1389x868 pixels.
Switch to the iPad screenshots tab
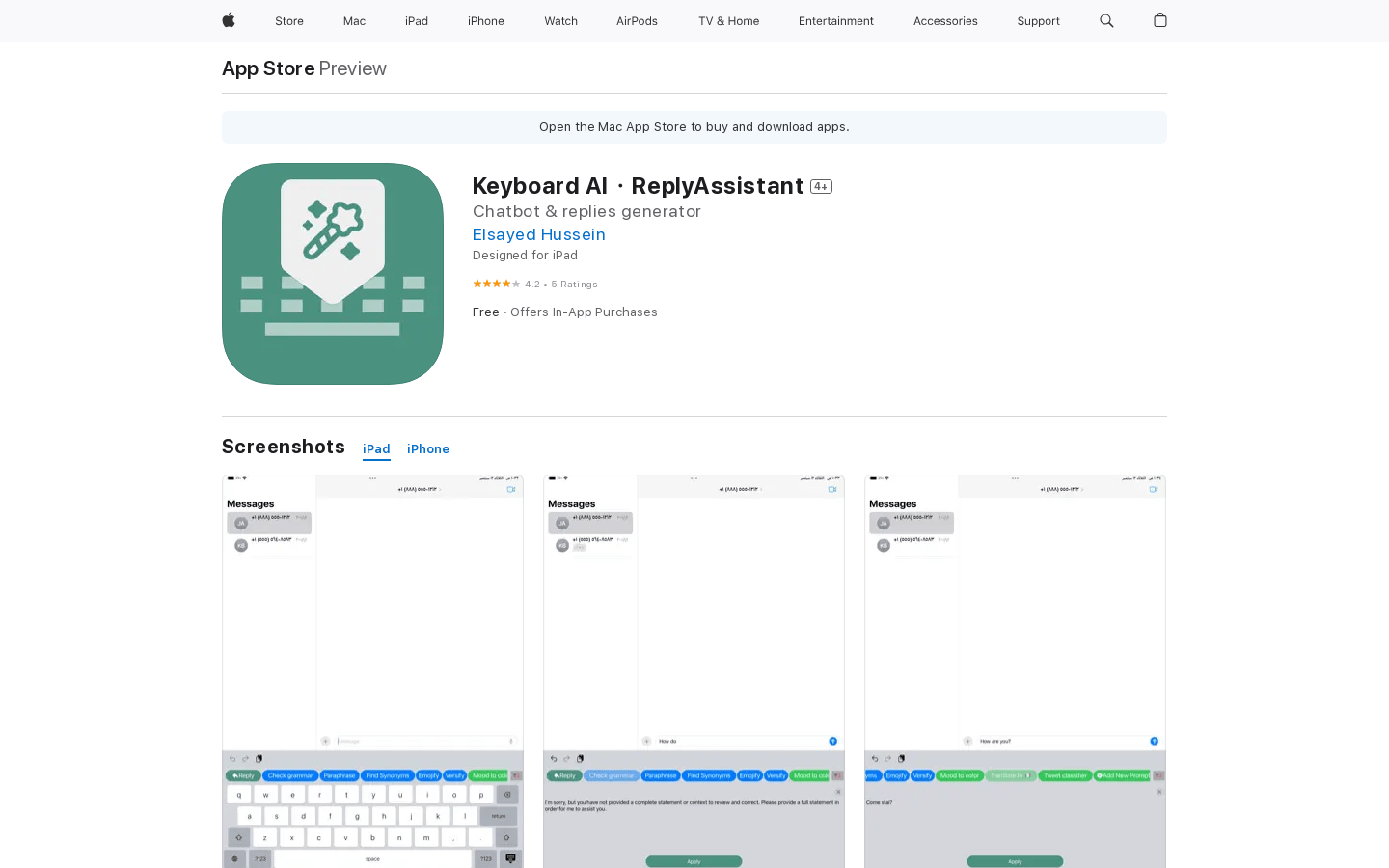[x=376, y=448]
